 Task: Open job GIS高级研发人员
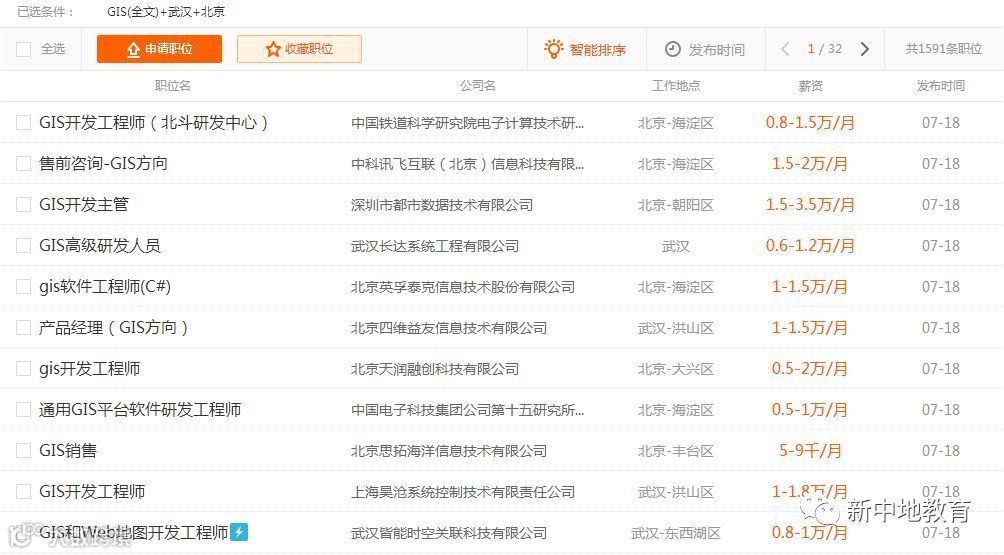pyautogui.click(x=100, y=245)
